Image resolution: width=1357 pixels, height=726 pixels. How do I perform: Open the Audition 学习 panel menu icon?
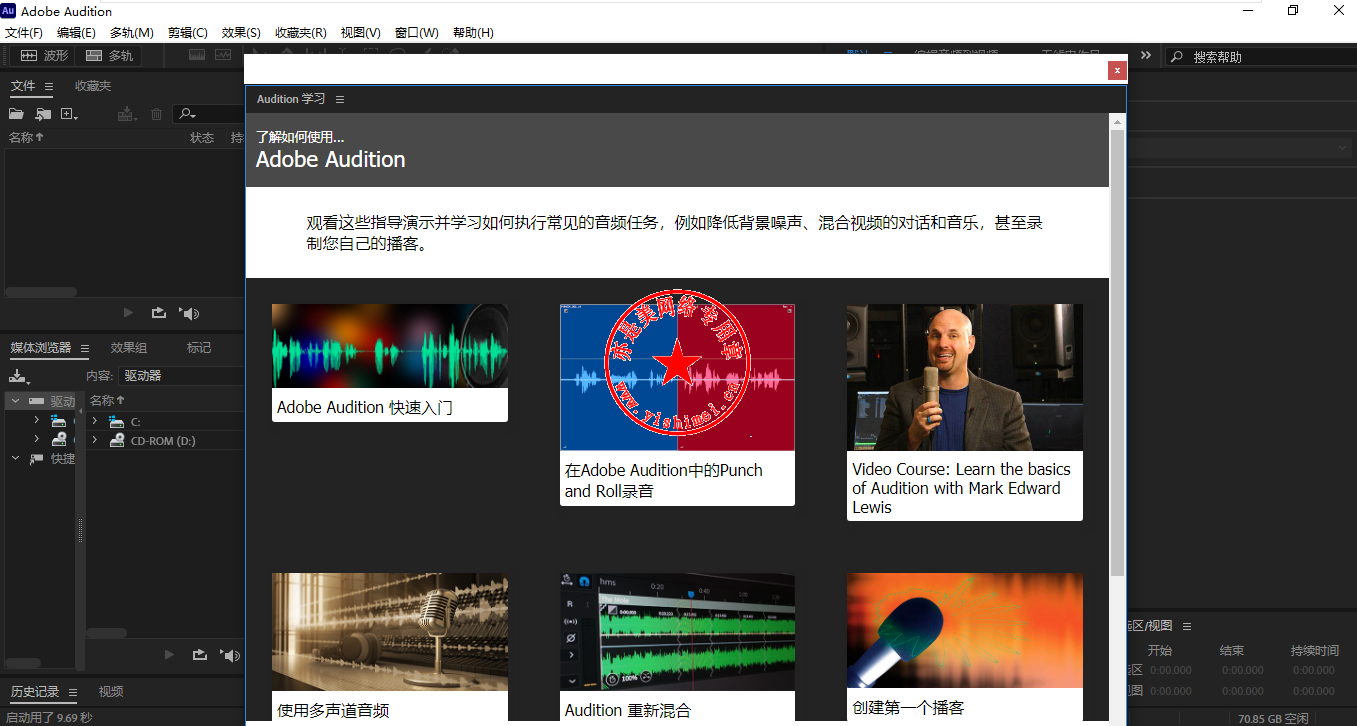tap(340, 99)
